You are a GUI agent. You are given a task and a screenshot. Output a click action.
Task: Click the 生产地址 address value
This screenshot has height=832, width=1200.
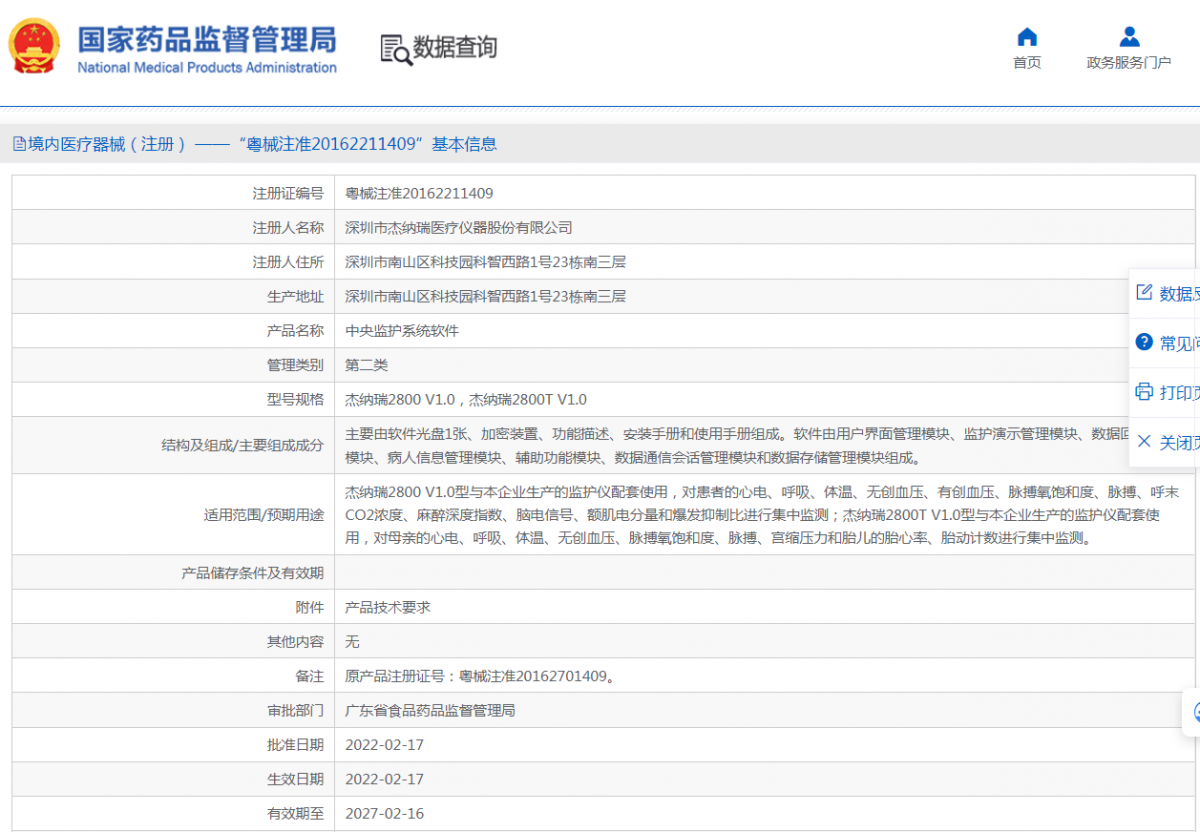[x=485, y=296]
